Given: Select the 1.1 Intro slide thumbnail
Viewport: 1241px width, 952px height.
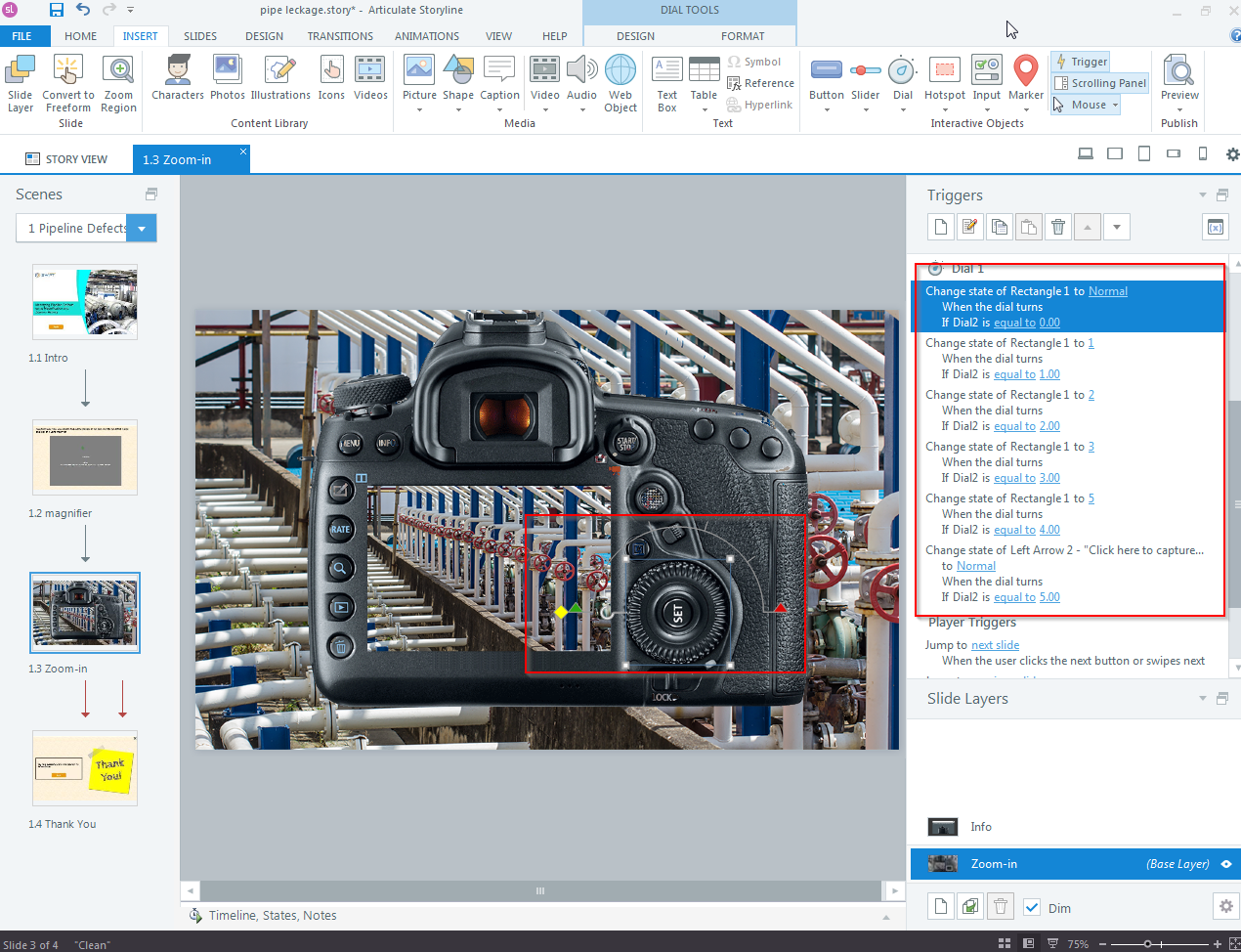Looking at the screenshot, I should point(85,302).
